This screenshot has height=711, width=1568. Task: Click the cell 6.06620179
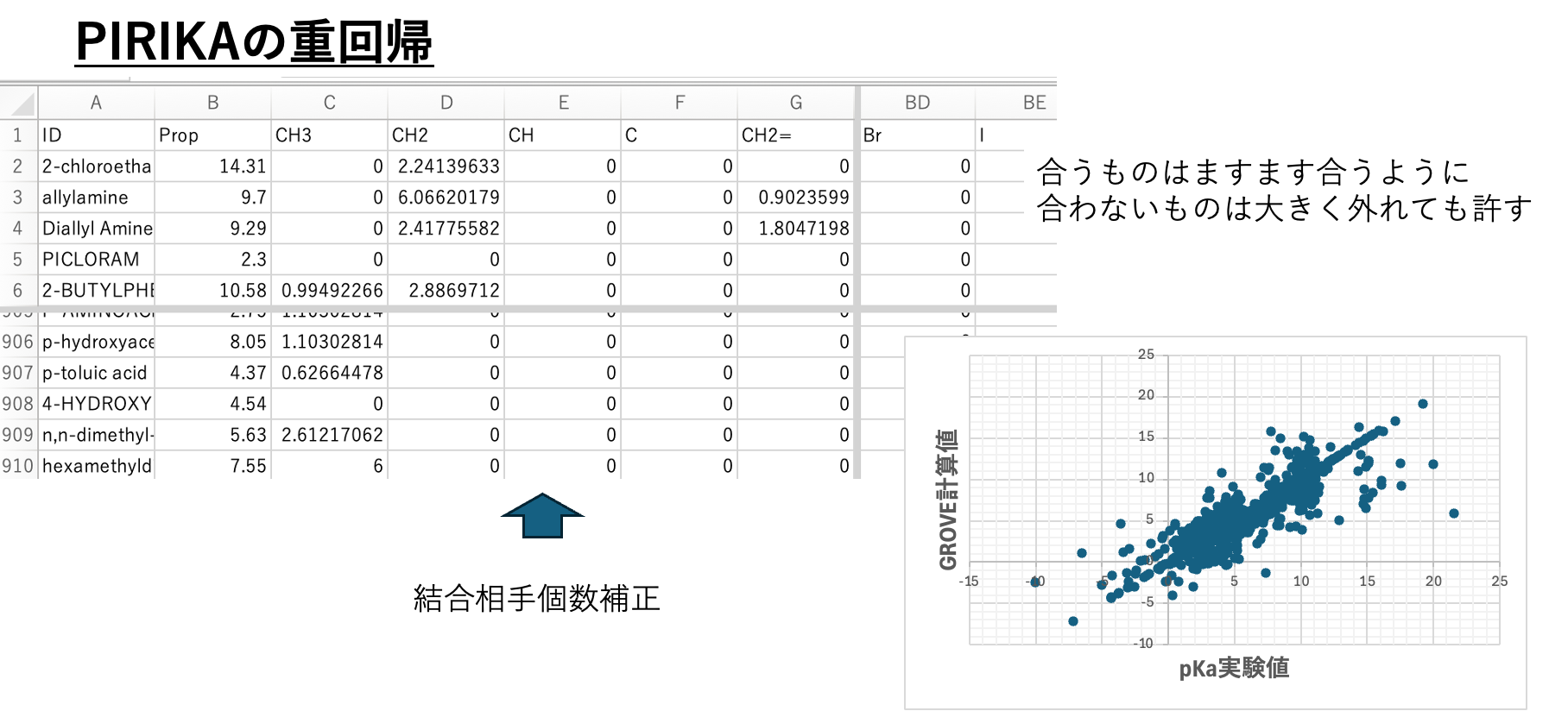[x=446, y=197]
